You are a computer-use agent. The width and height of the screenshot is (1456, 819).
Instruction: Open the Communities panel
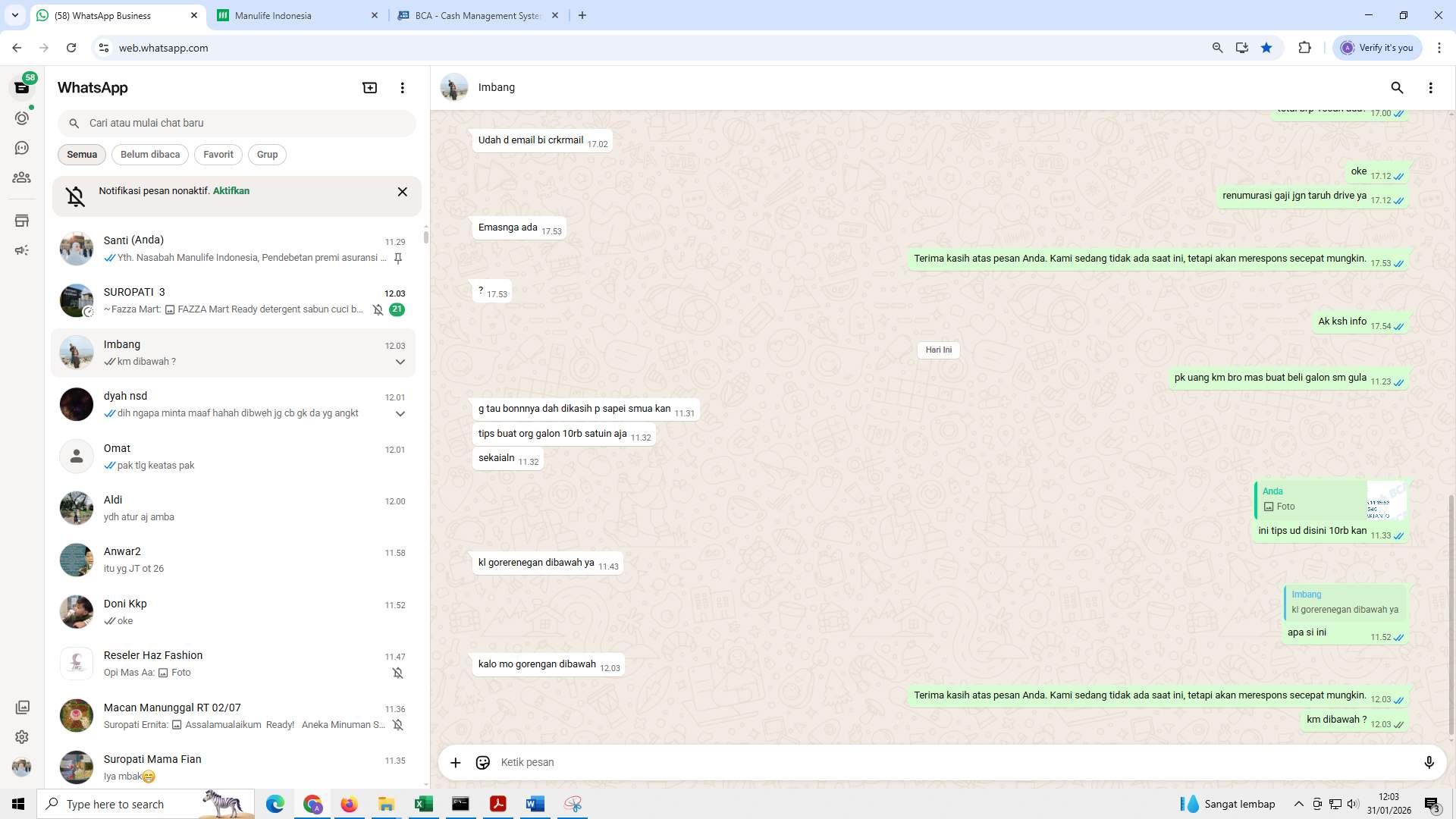pos(22,177)
